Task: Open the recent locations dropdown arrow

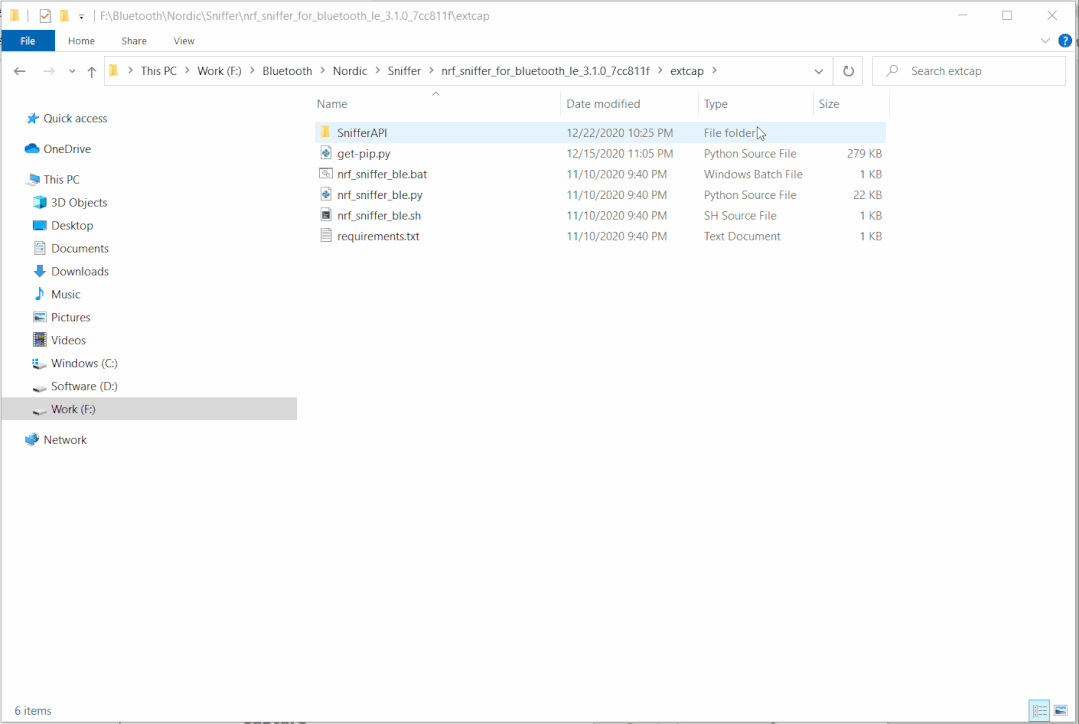Action: tap(72, 72)
